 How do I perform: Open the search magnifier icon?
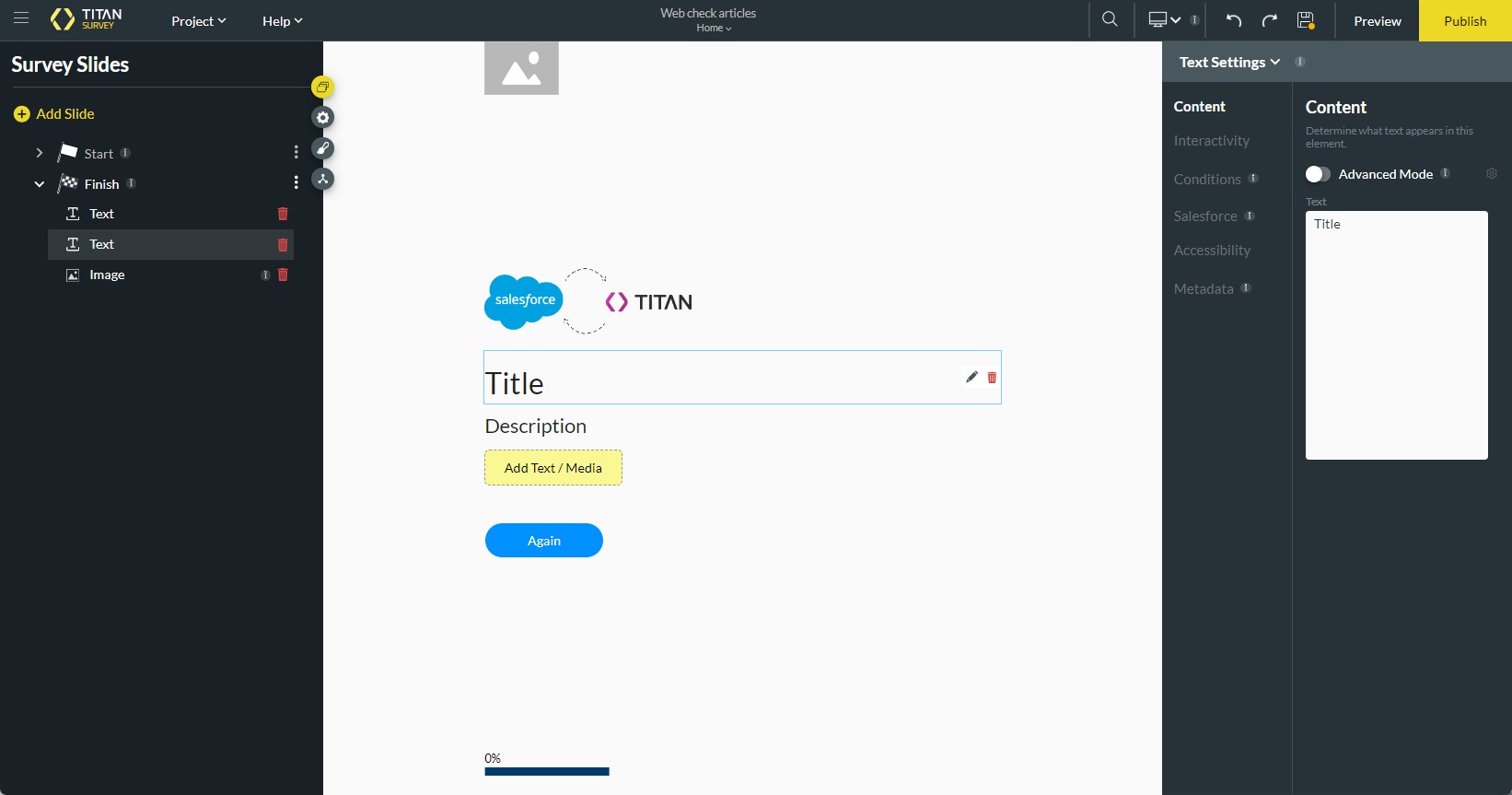(x=1111, y=19)
